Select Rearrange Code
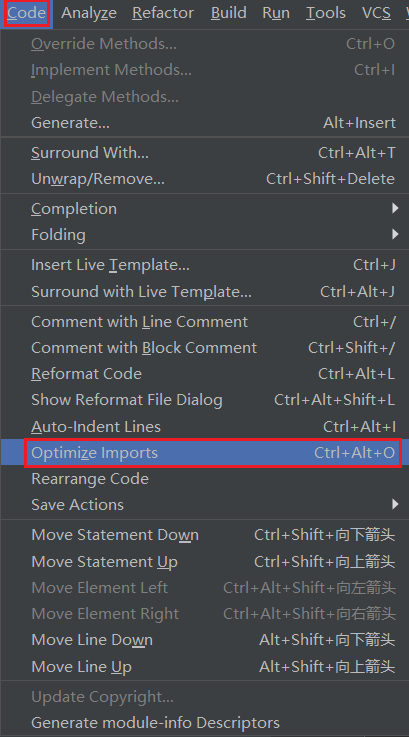 [x=204, y=478]
